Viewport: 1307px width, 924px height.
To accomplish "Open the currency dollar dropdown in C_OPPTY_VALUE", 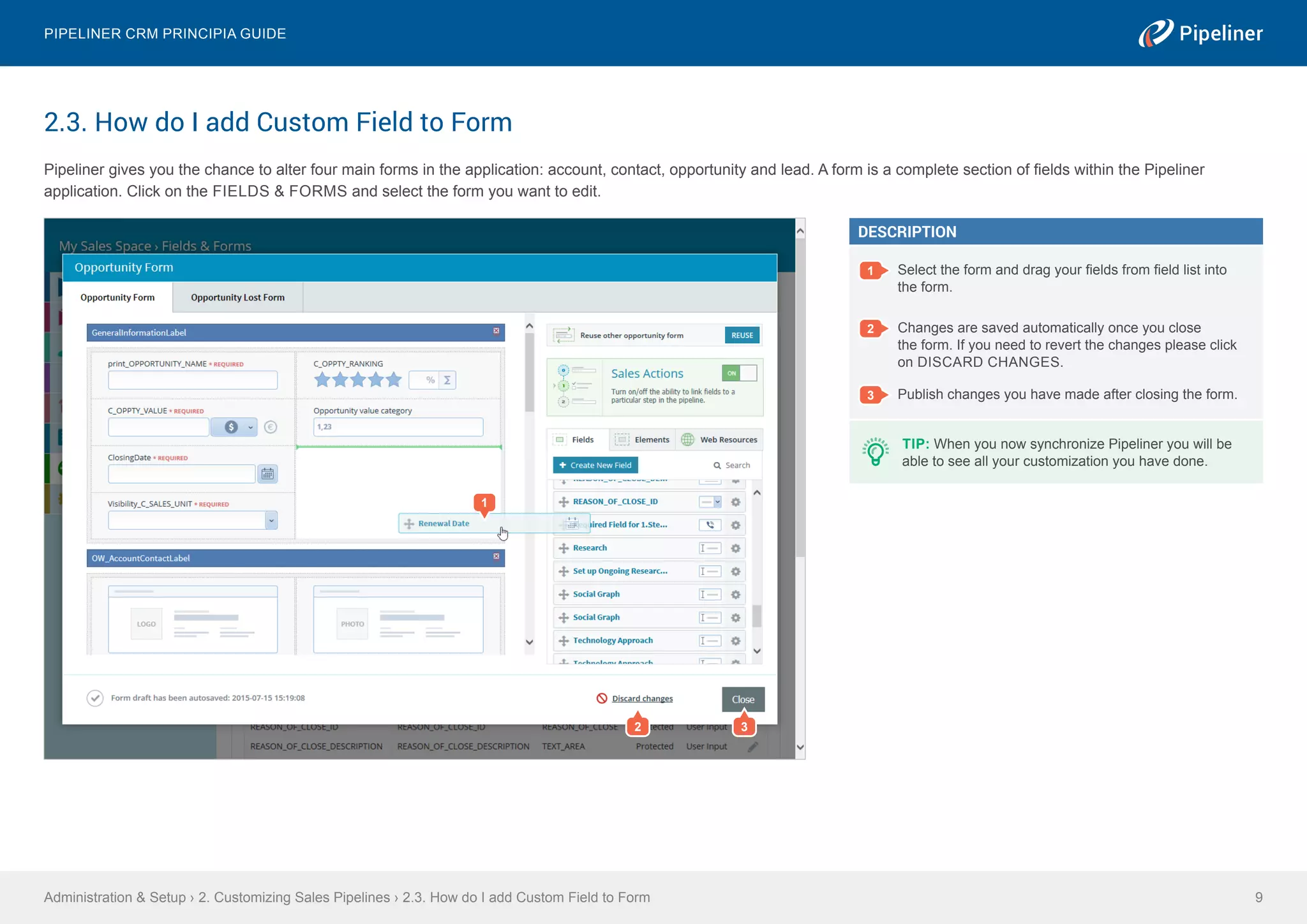I will [x=234, y=428].
